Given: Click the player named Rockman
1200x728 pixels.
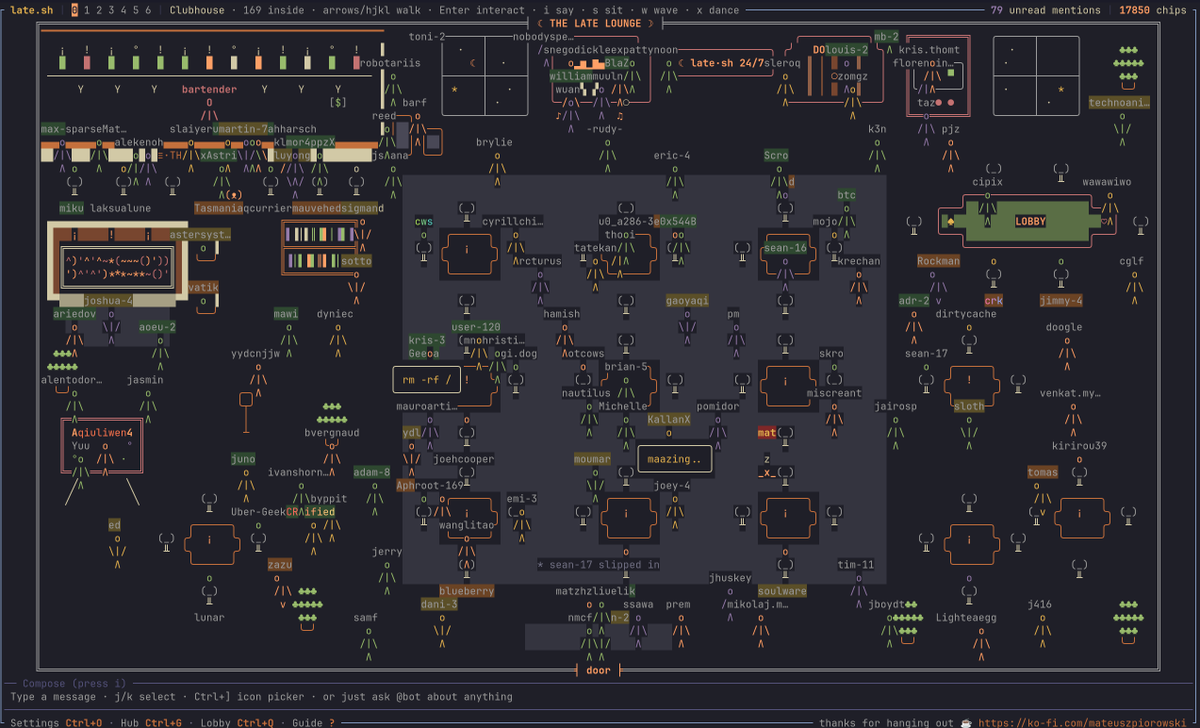Looking at the screenshot, I should [938, 261].
